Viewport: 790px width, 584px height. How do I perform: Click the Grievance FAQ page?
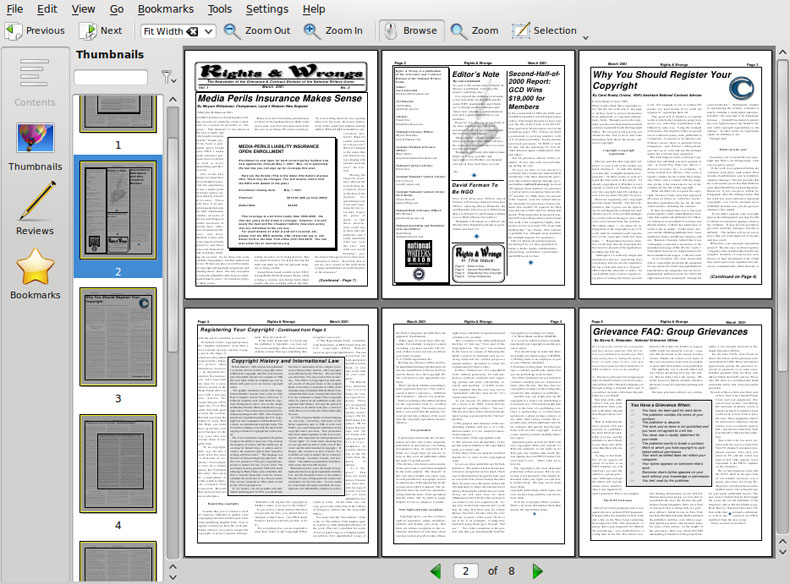coord(675,432)
